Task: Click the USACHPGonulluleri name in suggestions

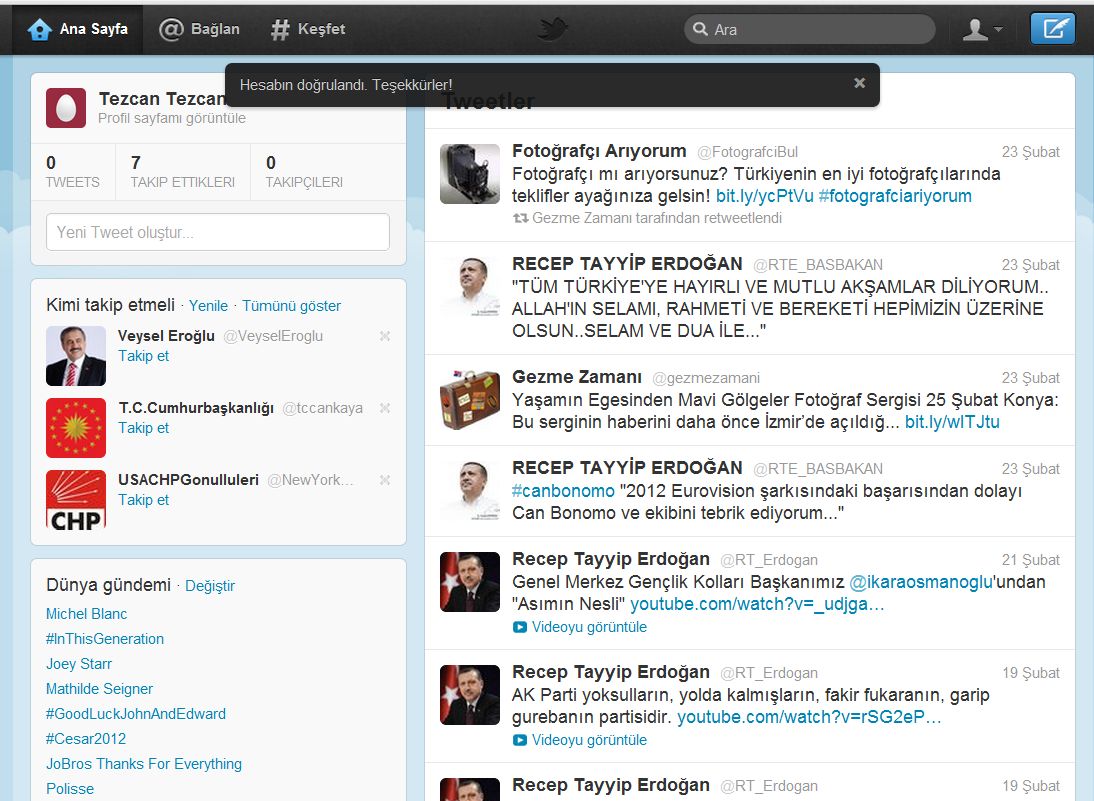Action: (x=188, y=479)
